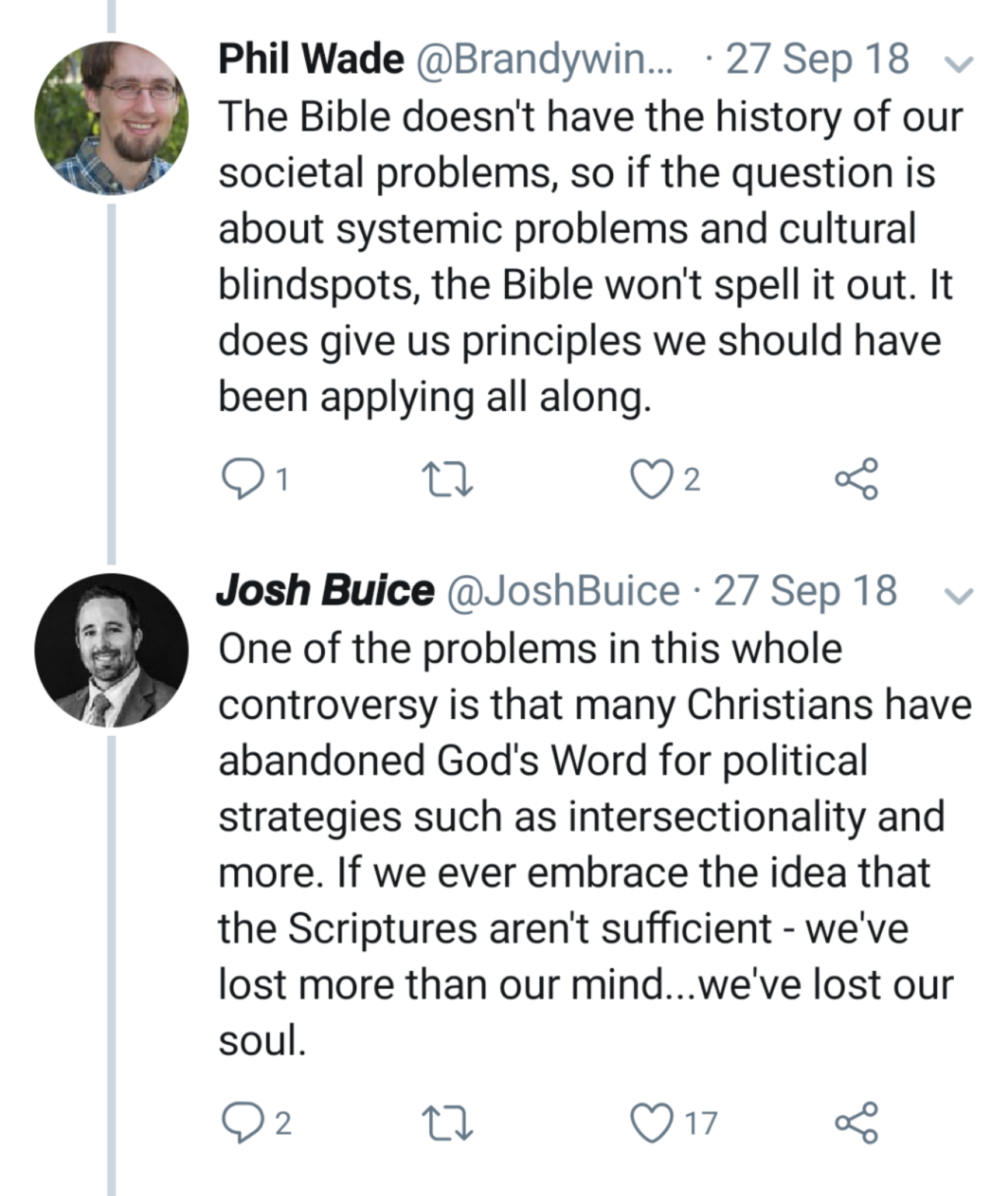Click the Phil Wade display name
1008x1196 pixels.
pyautogui.click(x=311, y=60)
